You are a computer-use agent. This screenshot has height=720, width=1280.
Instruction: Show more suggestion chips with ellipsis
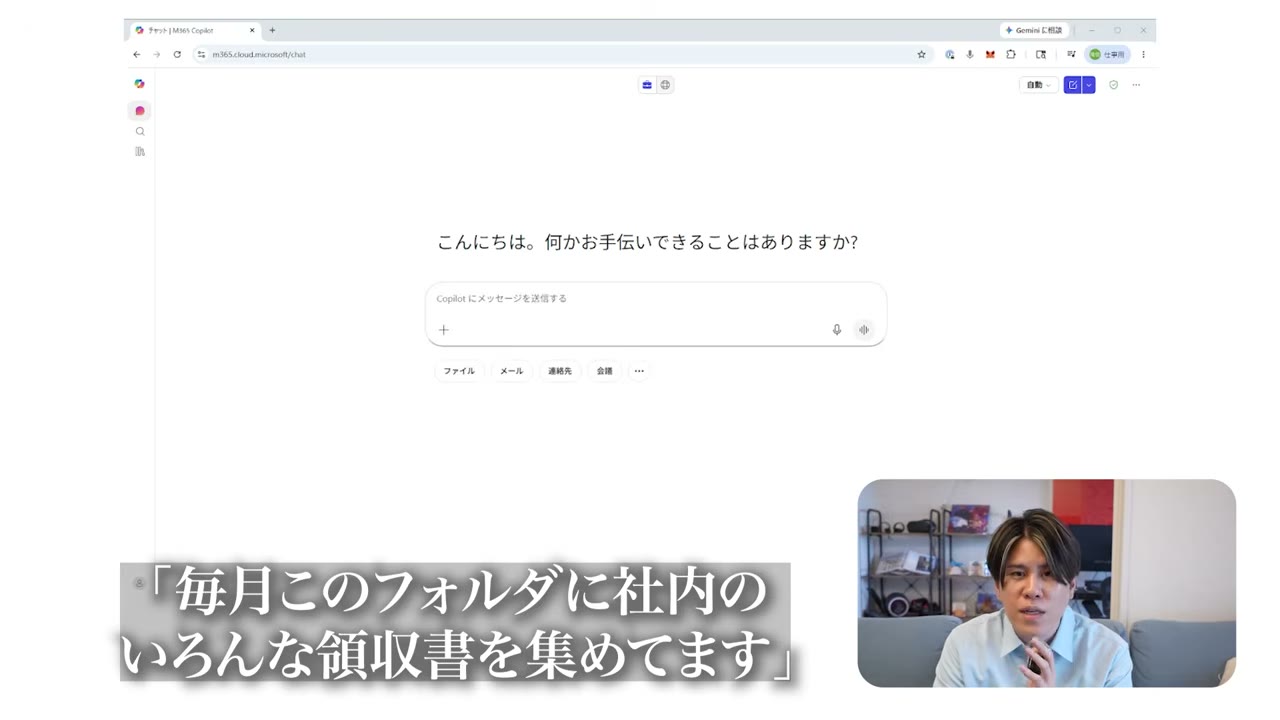click(x=639, y=371)
